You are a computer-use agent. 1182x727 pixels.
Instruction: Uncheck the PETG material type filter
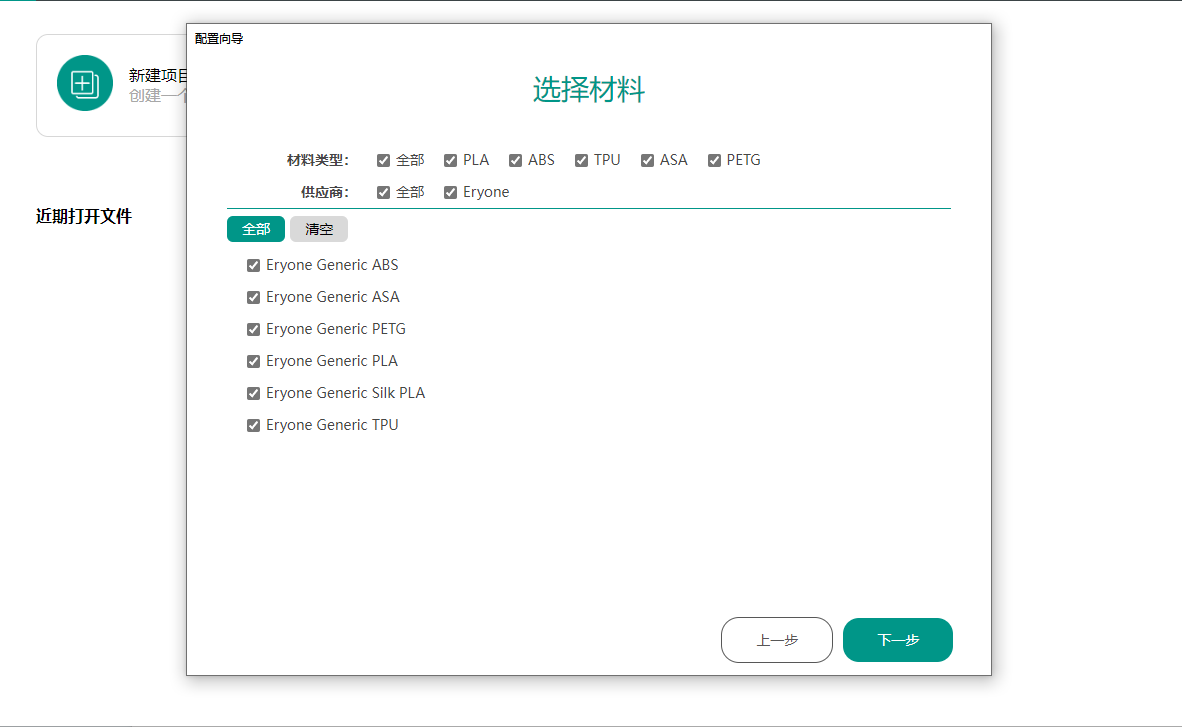tap(715, 160)
